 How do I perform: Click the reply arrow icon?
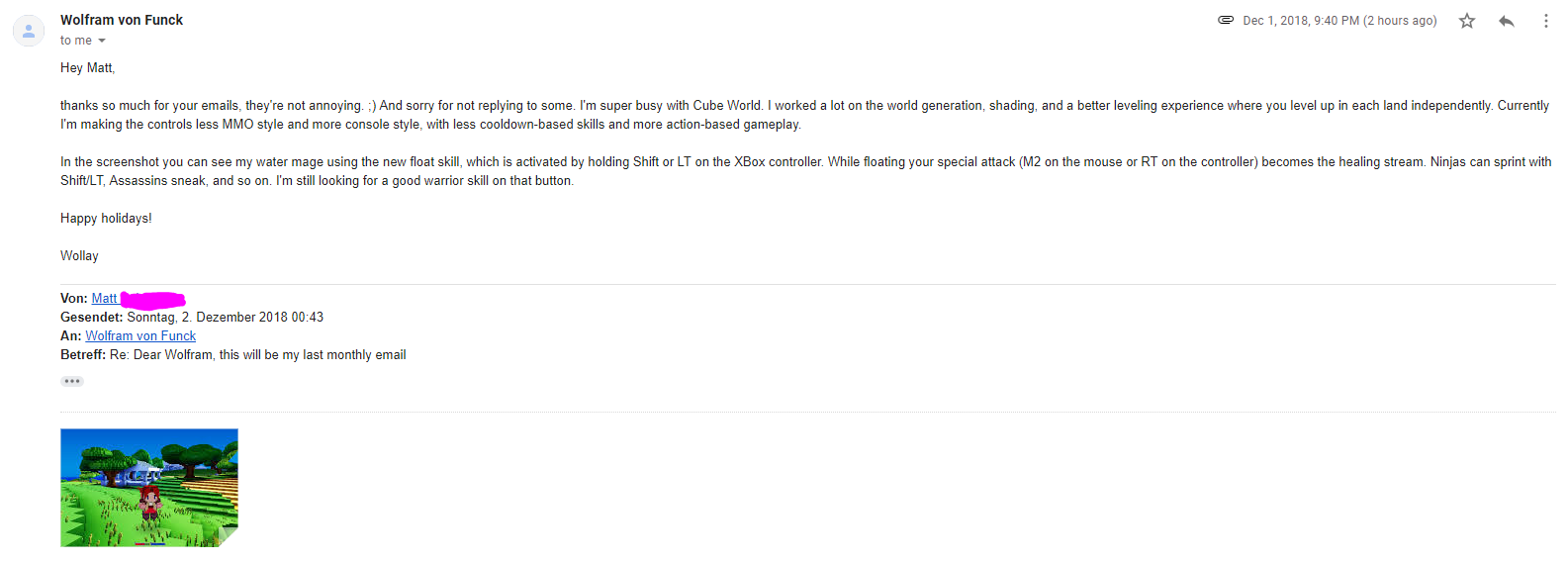(1507, 21)
